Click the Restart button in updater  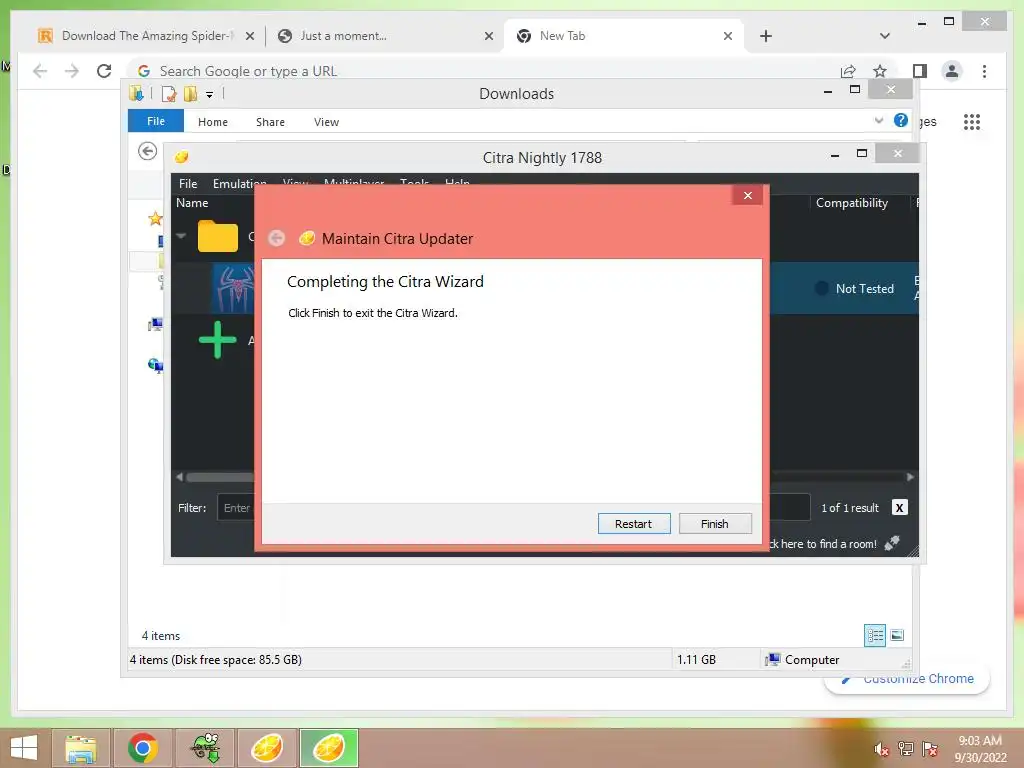pos(633,524)
